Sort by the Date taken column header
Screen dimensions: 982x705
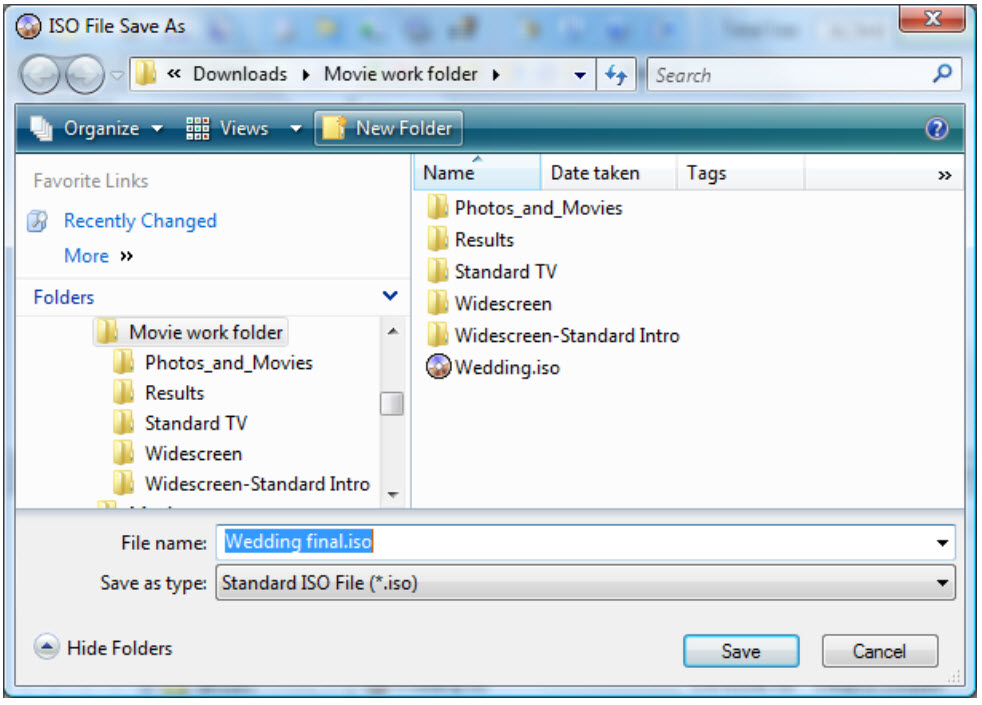608,172
